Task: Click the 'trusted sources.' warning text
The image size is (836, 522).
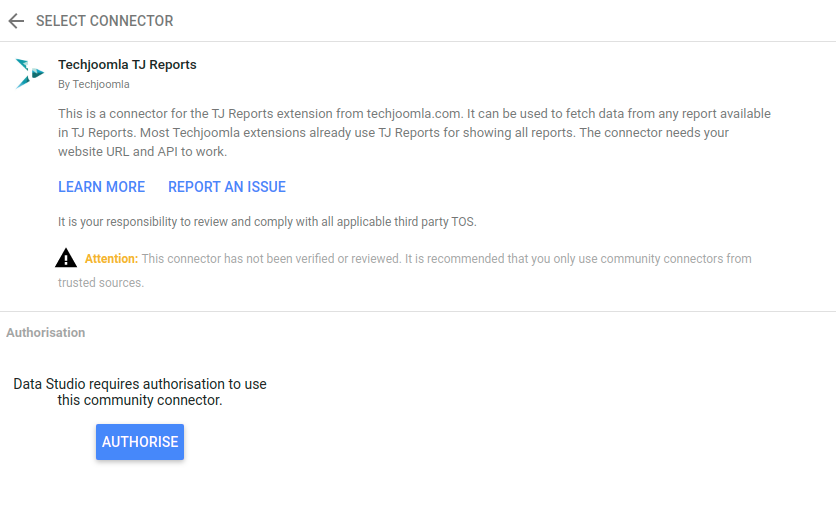Action: click(101, 283)
